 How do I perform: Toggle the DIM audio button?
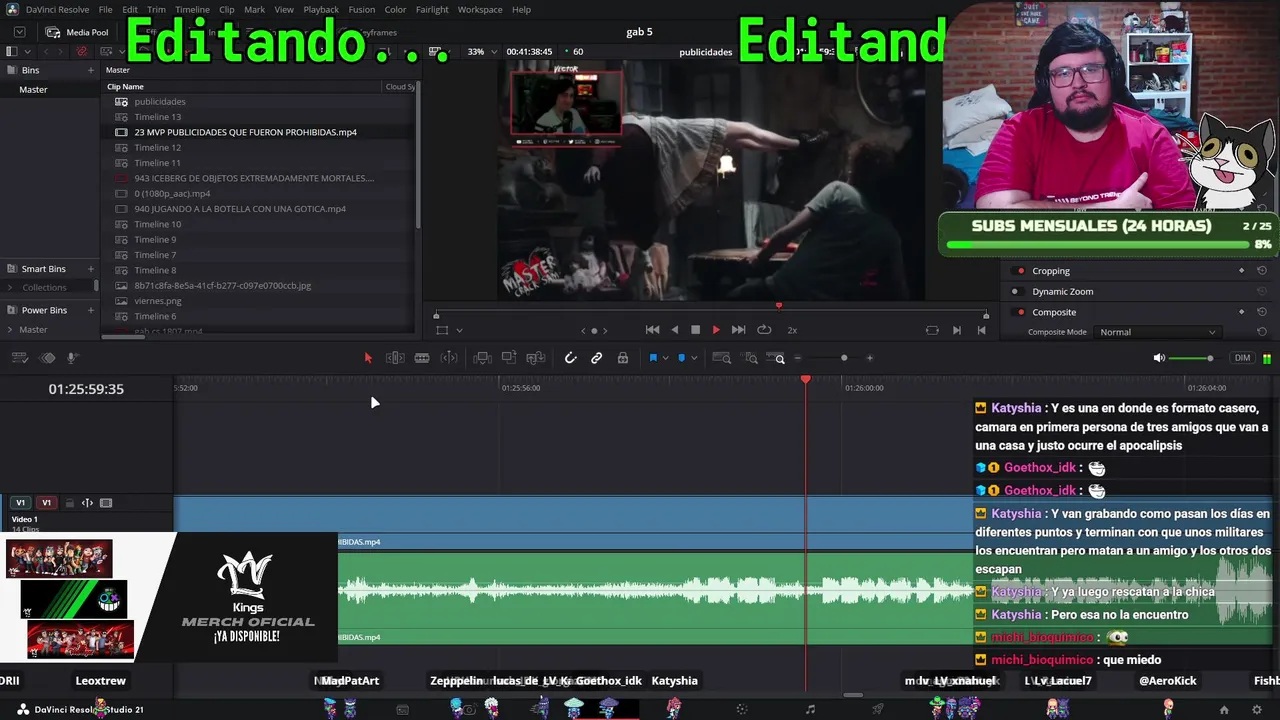pos(1243,358)
